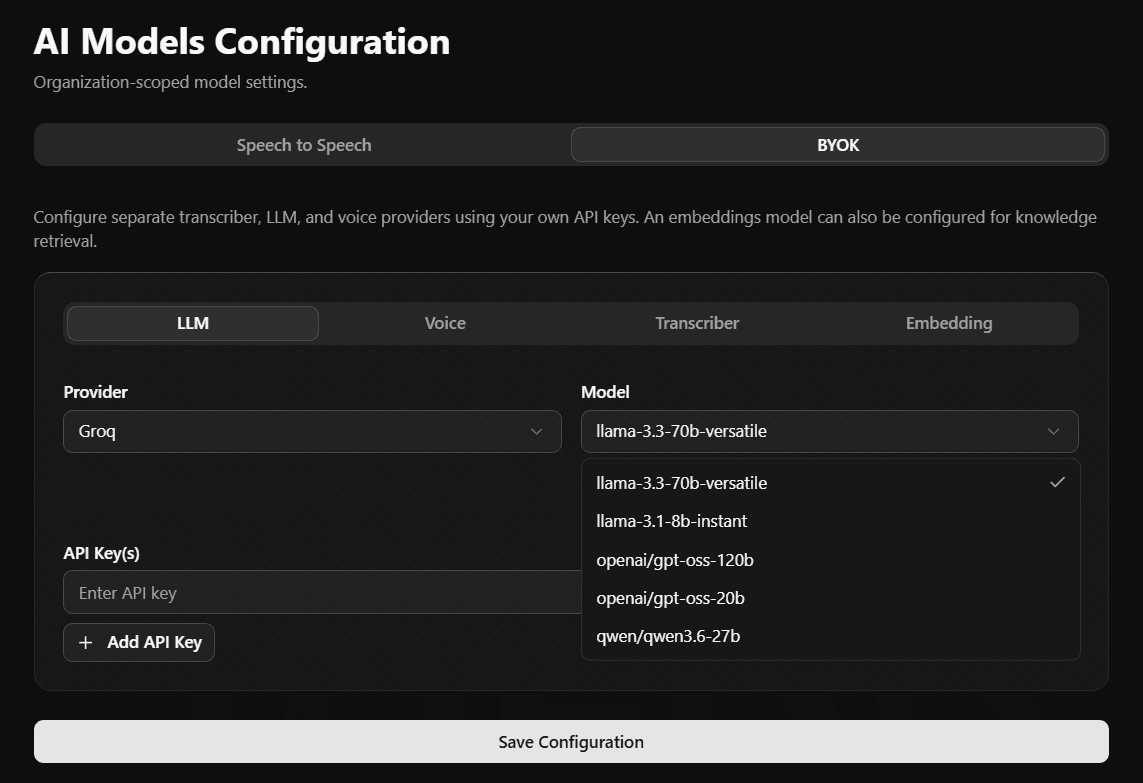Select llama-3.1-8b-instant model option
The width and height of the screenshot is (1143, 783).
(x=830, y=521)
